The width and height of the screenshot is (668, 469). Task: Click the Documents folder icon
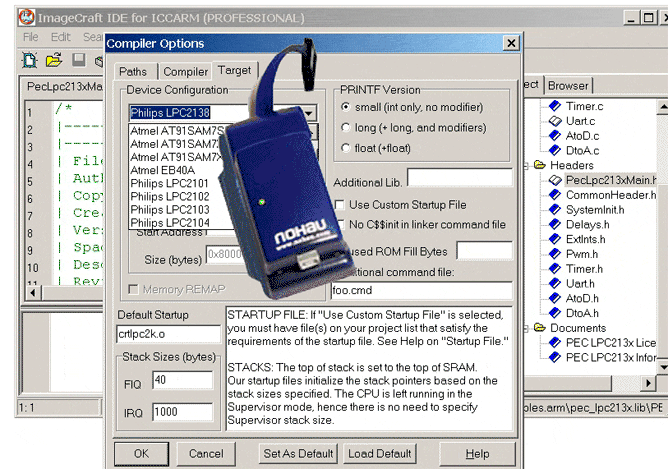pos(540,328)
